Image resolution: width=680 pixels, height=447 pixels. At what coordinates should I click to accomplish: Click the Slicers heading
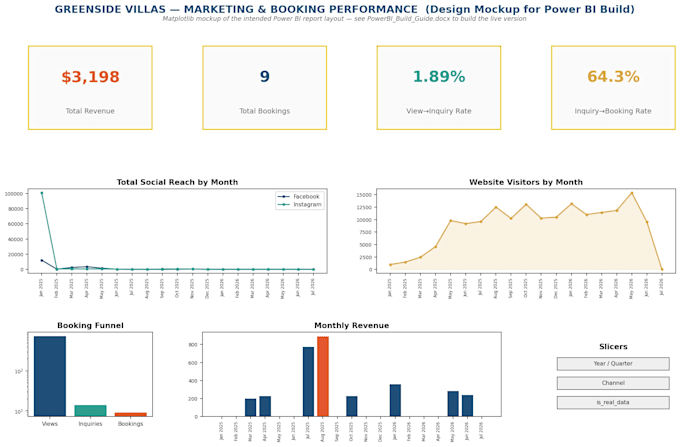[x=613, y=346]
